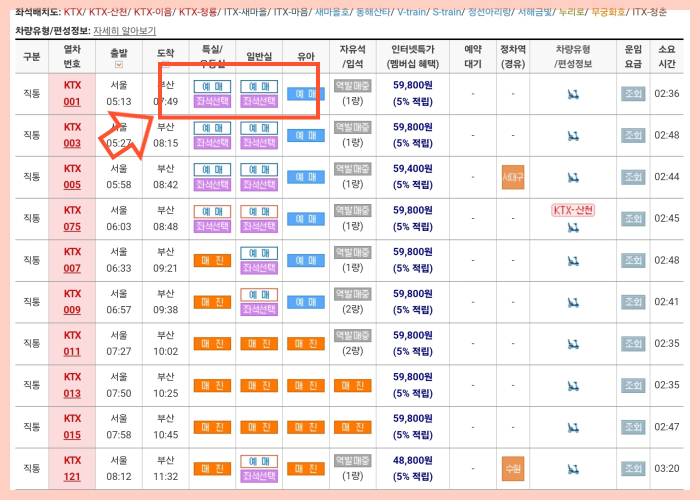Open train formation icon for KTX 009
Viewport: 700px width, 500px height.
pyautogui.click(x=573, y=303)
